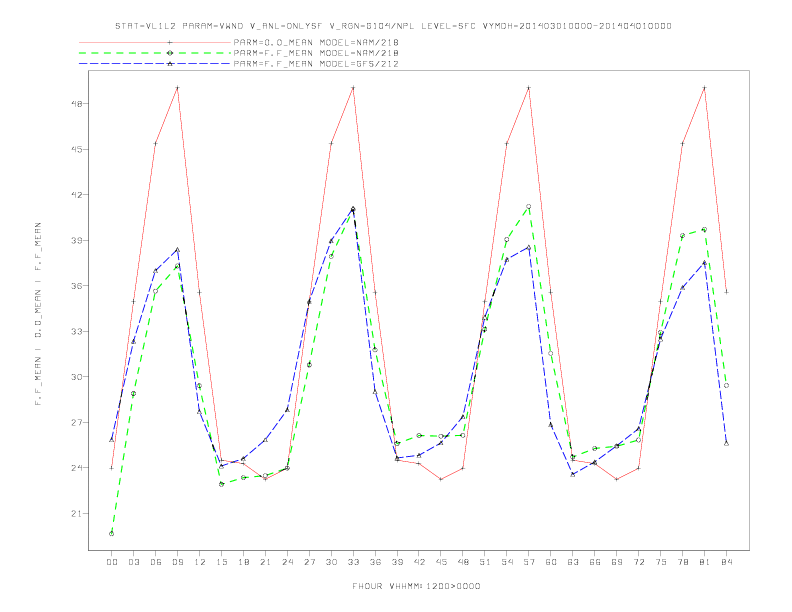This screenshot has width=792, height=612.
Task: Click x-axis tick label 42
Action: coord(419,562)
